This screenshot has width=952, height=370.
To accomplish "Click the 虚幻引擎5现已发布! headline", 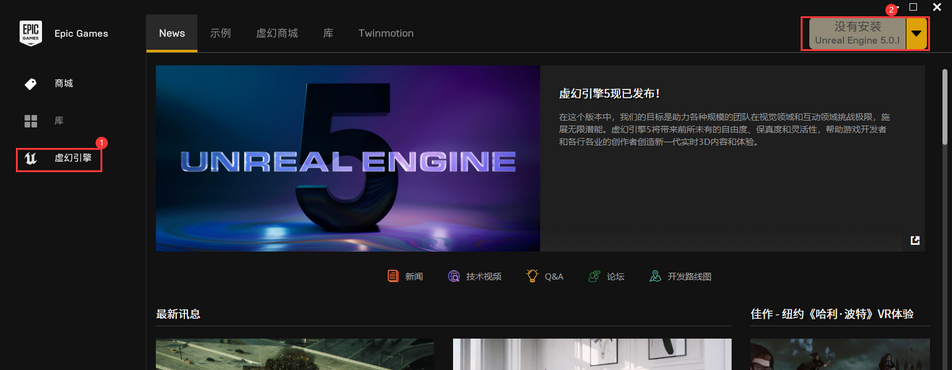I will click(x=609, y=94).
